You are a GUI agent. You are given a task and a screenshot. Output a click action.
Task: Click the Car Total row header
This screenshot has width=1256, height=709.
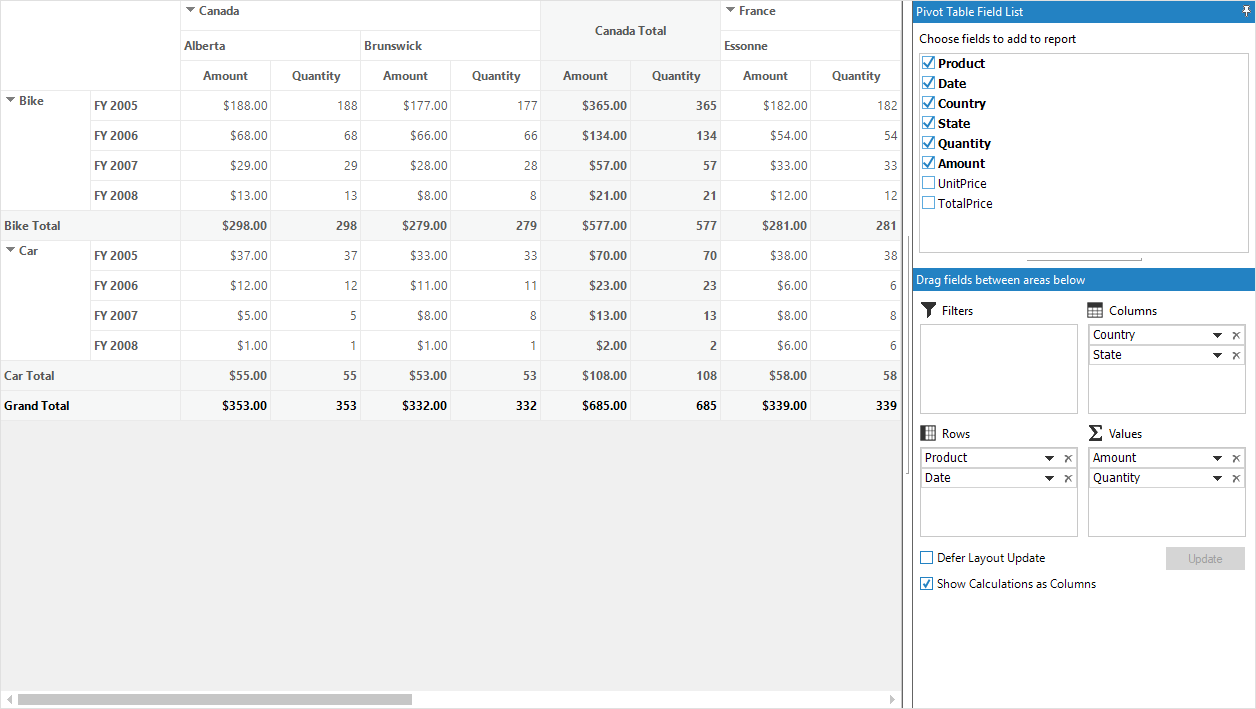point(90,376)
